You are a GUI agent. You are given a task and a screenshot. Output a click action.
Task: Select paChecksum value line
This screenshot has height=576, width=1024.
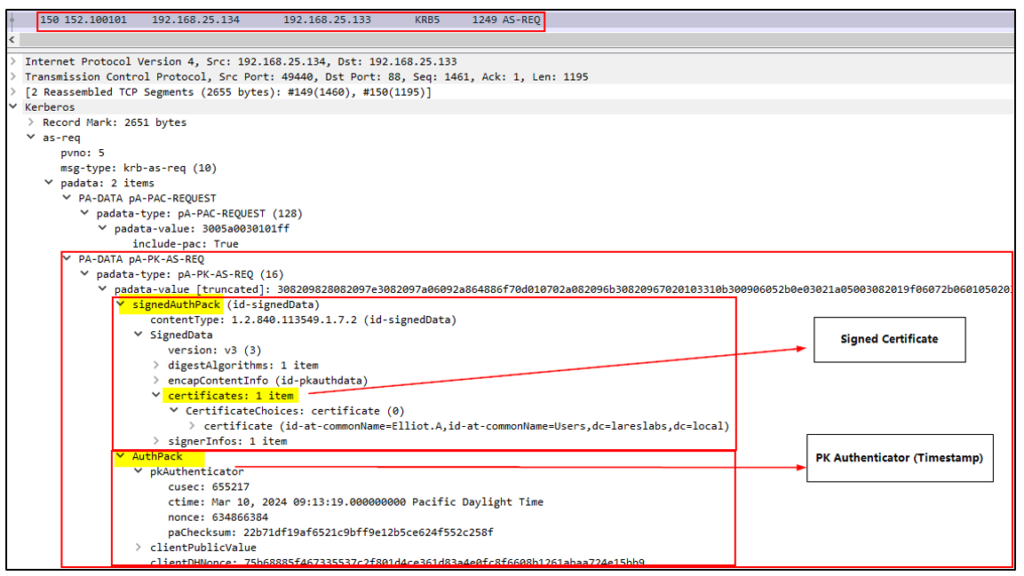[x=330, y=532]
